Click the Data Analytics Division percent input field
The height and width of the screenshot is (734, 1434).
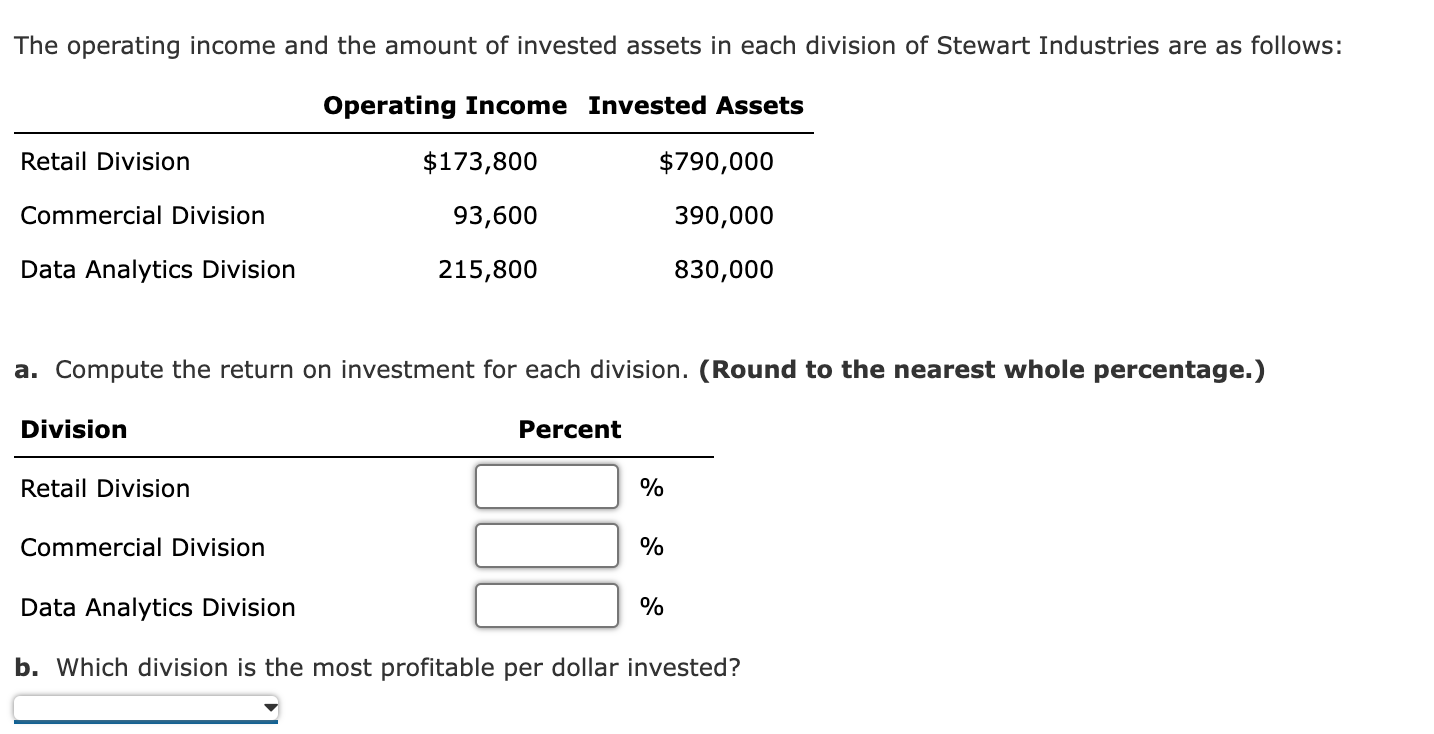coord(546,605)
